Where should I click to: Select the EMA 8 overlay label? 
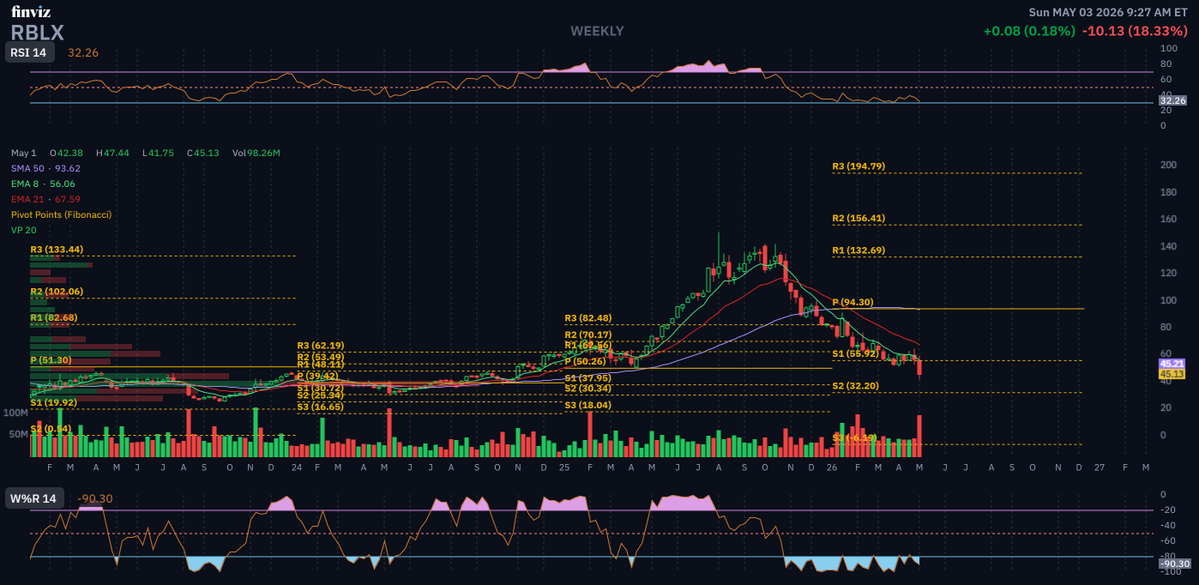click(43, 184)
